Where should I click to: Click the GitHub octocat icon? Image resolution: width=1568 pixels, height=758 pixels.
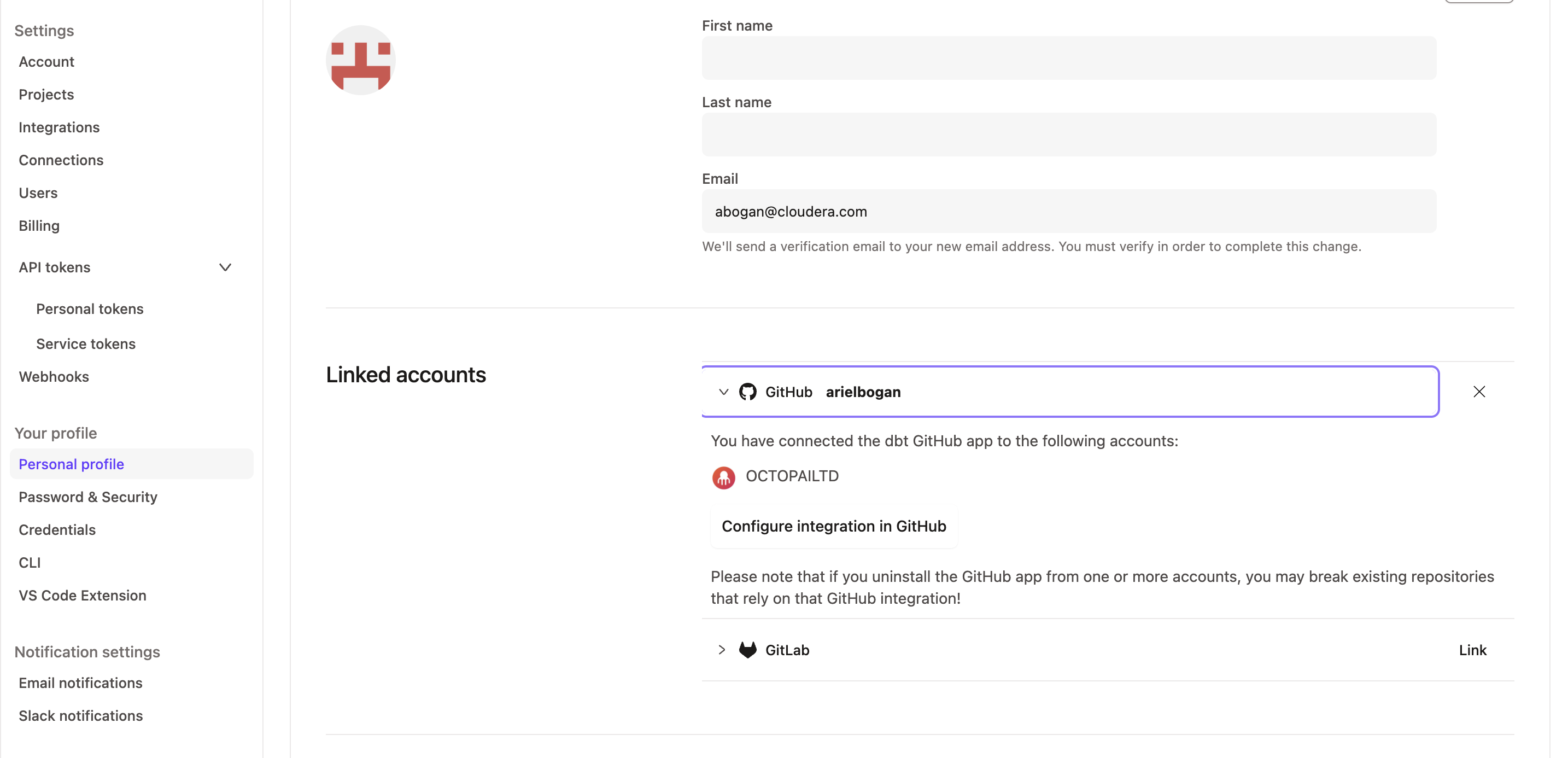(x=748, y=392)
